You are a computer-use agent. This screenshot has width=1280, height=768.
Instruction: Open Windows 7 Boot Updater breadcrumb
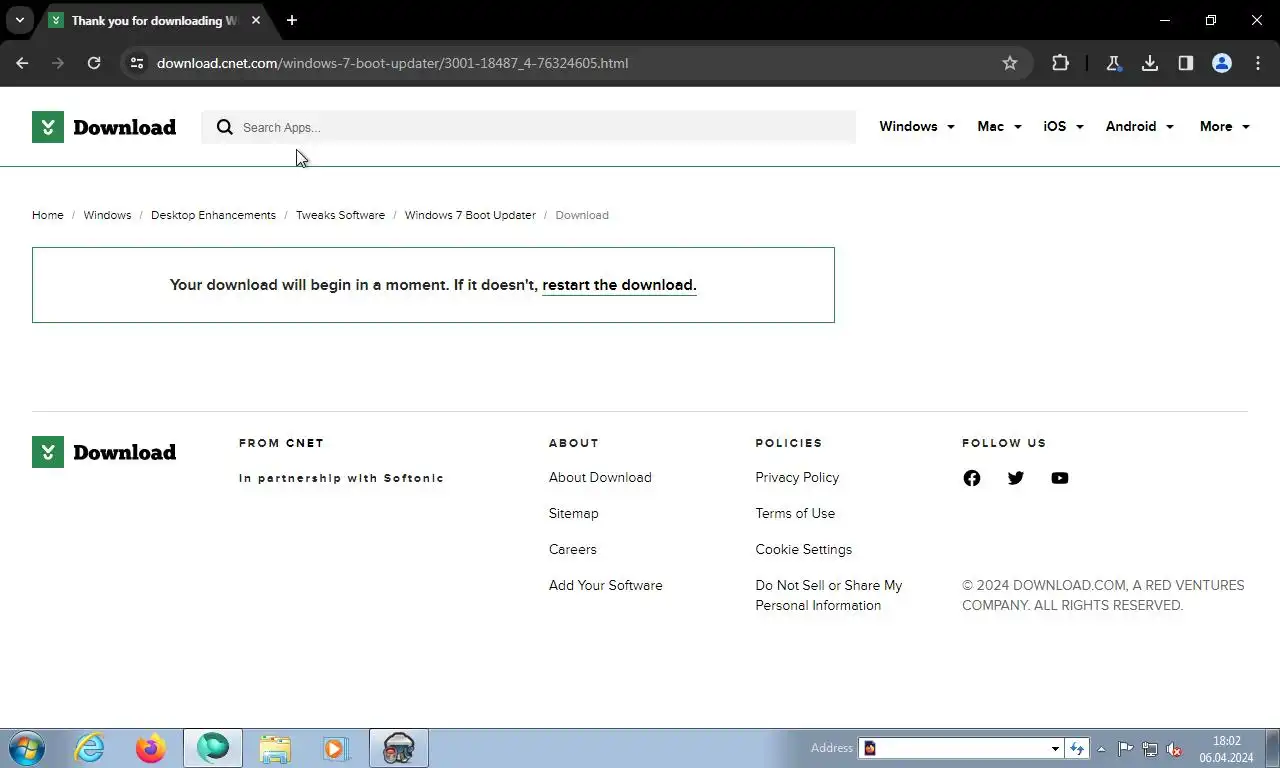[x=470, y=215]
